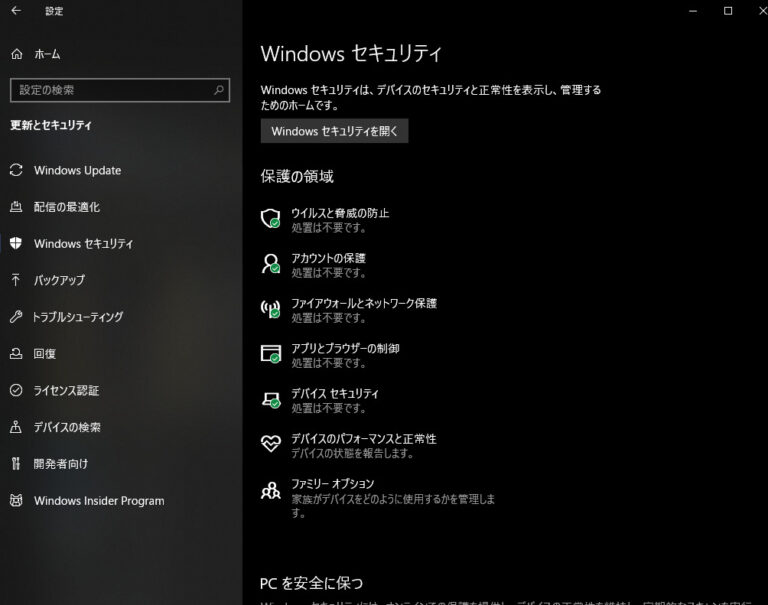Click the 回復 recovery icon
Image resolution: width=768 pixels, height=605 pixels.
[x=16, y=353]
